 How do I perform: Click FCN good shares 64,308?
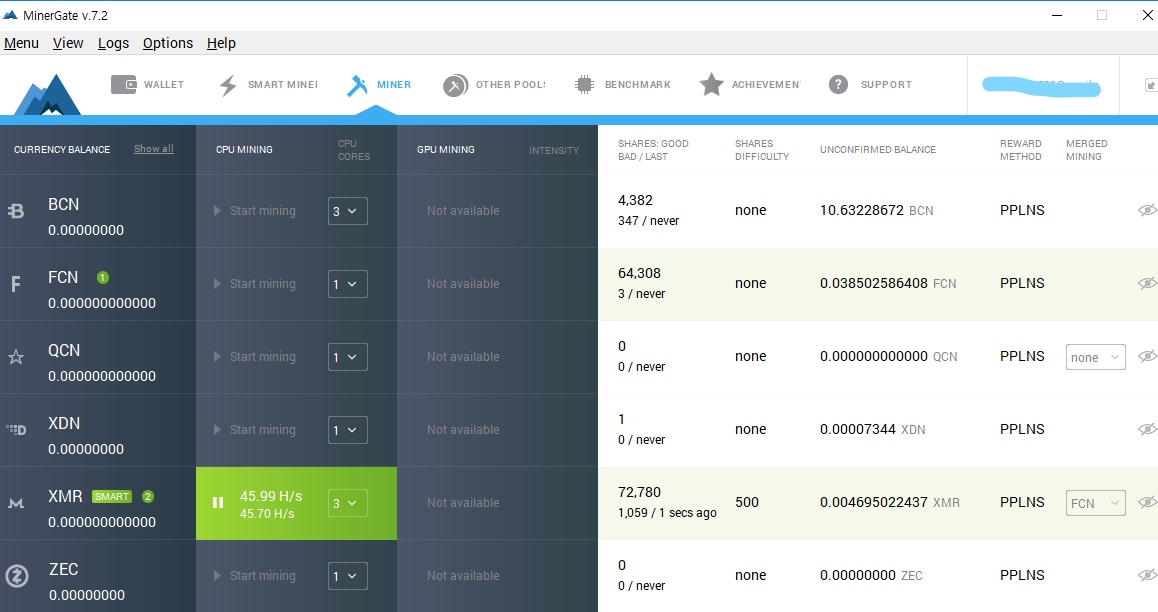click(640, 274)
